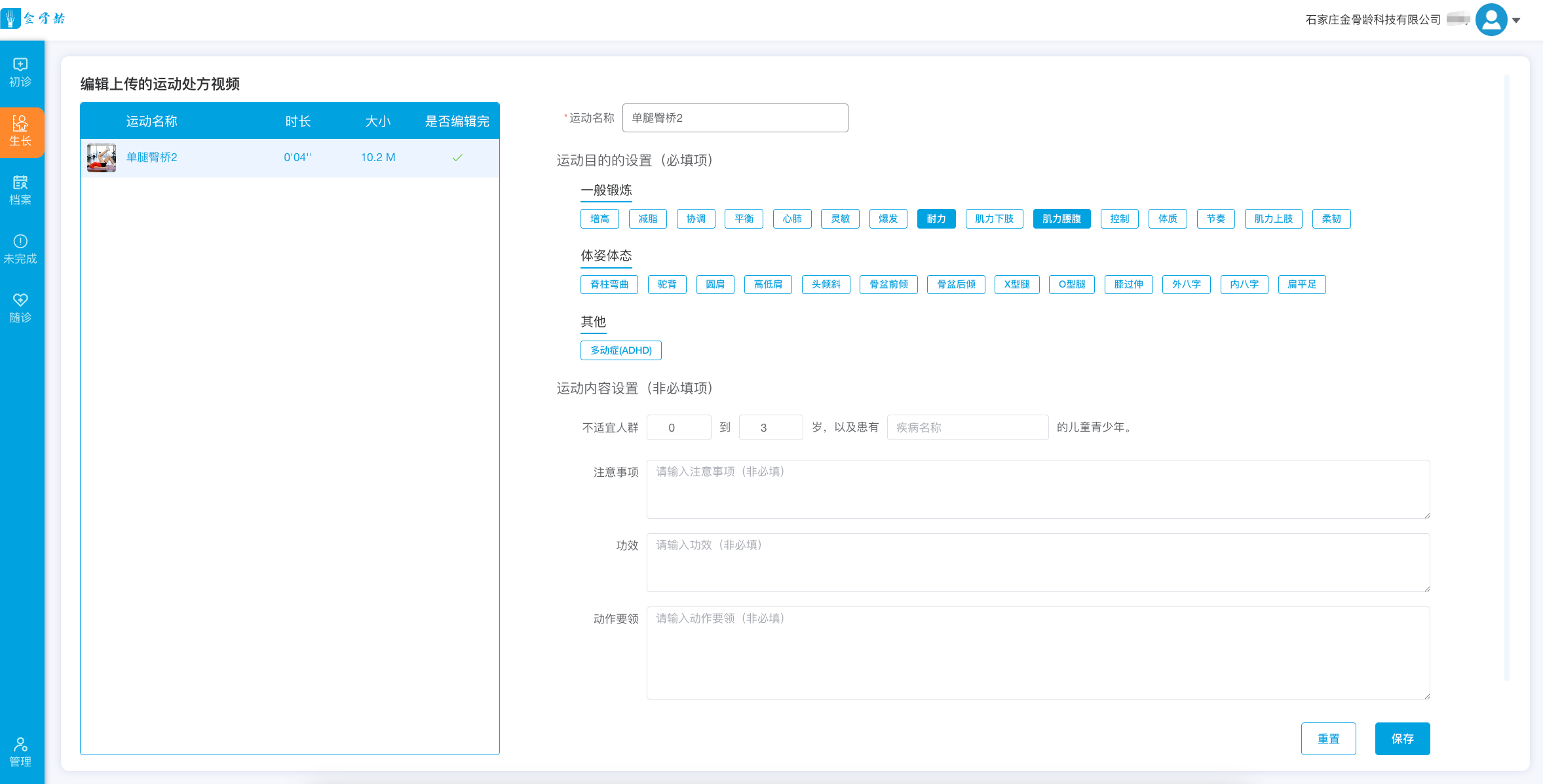The image size is (1543, 784).
Task: Open the 管理 sidebar section
Action: pos(20,753)
